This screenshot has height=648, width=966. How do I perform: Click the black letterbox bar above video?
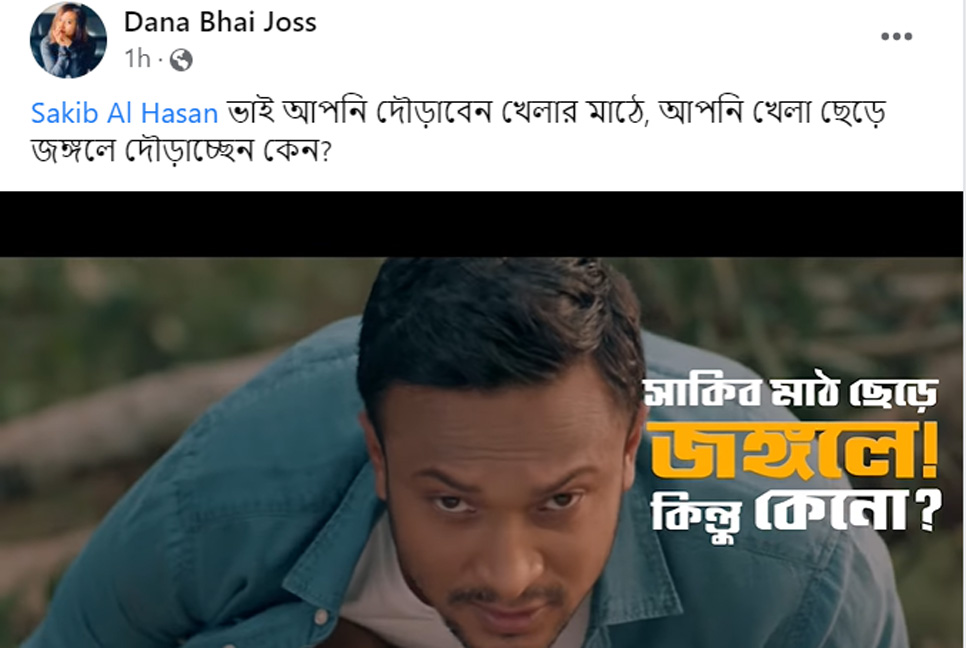481,224
